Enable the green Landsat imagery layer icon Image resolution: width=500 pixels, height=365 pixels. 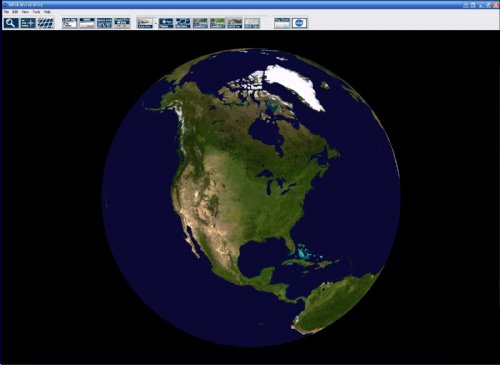tap(217, 23)
